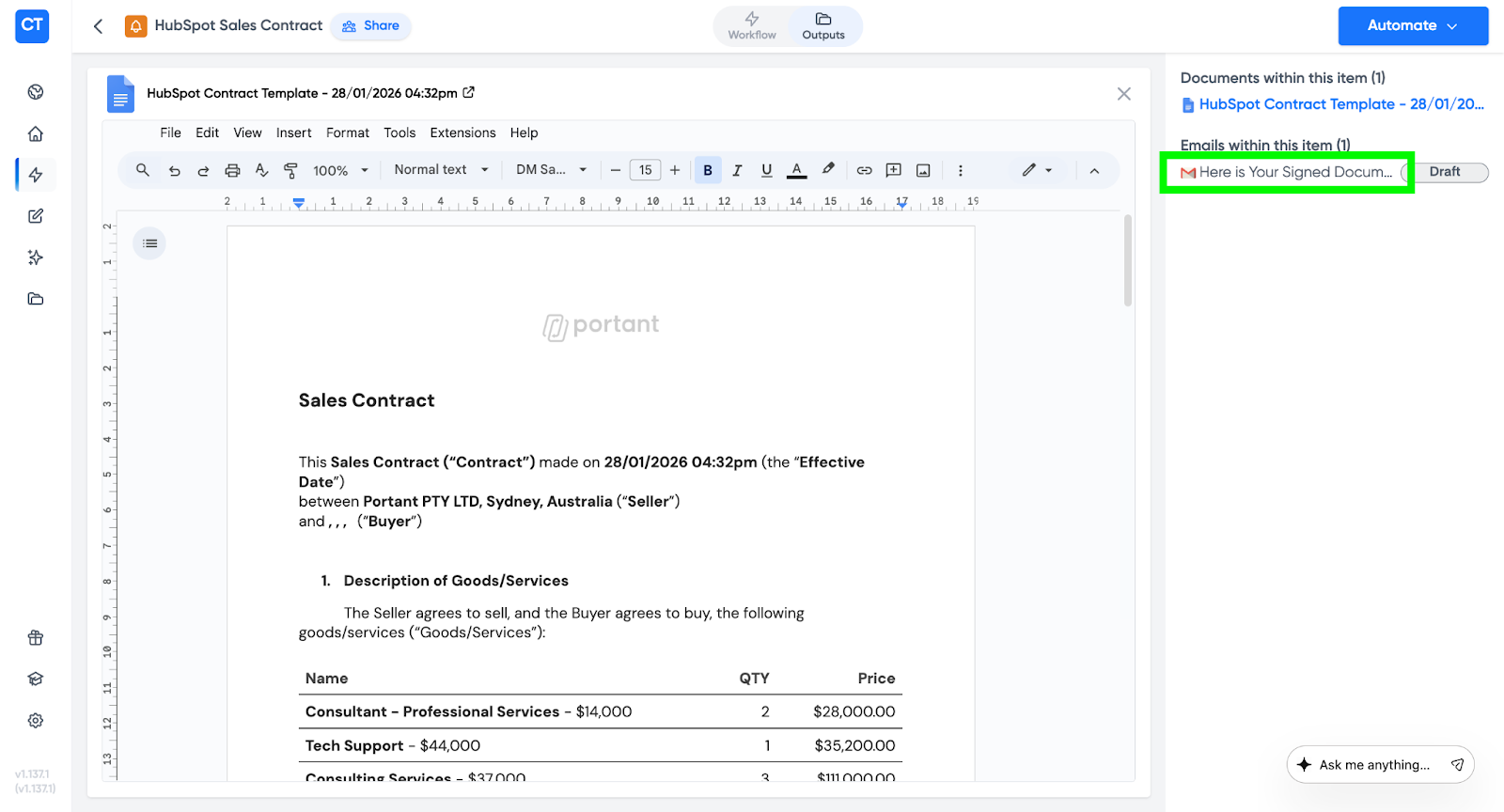Viewport: 1504px width, 812px height.
Task: Open the home icon in left sidebar
Action: tap(36, 133)
